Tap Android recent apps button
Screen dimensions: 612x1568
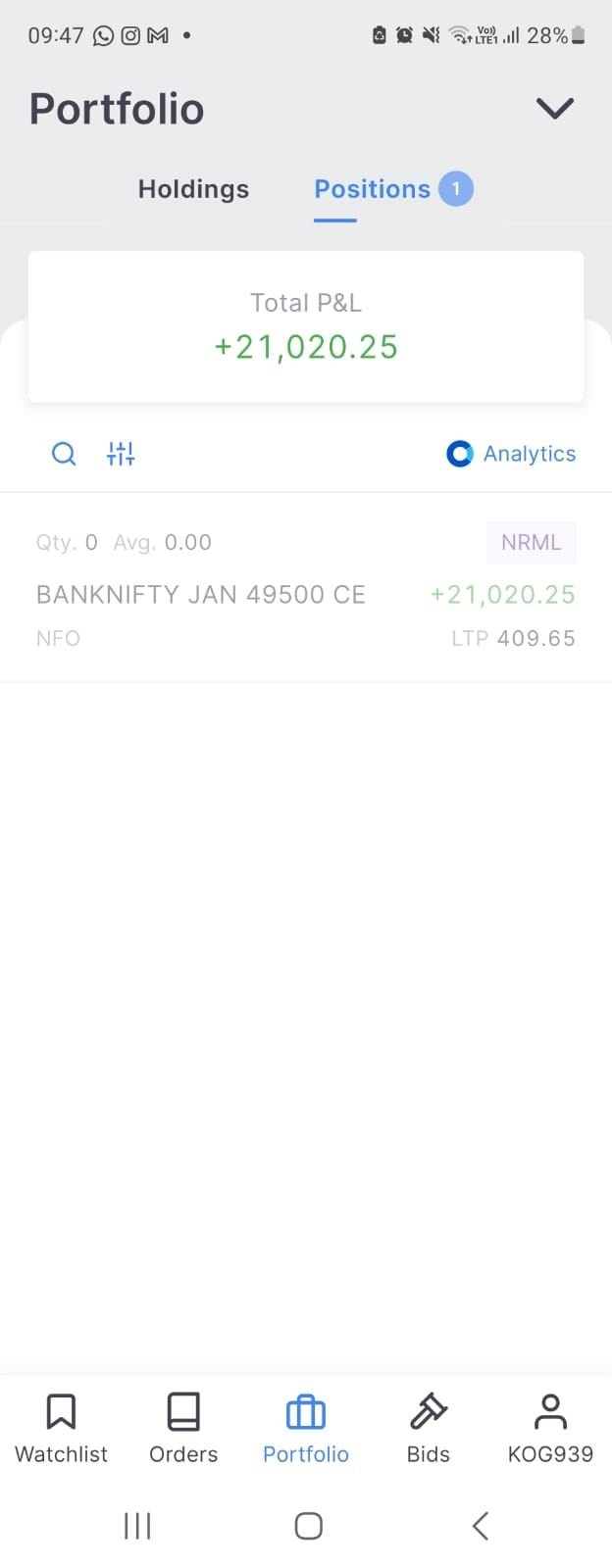point(137,1526)
